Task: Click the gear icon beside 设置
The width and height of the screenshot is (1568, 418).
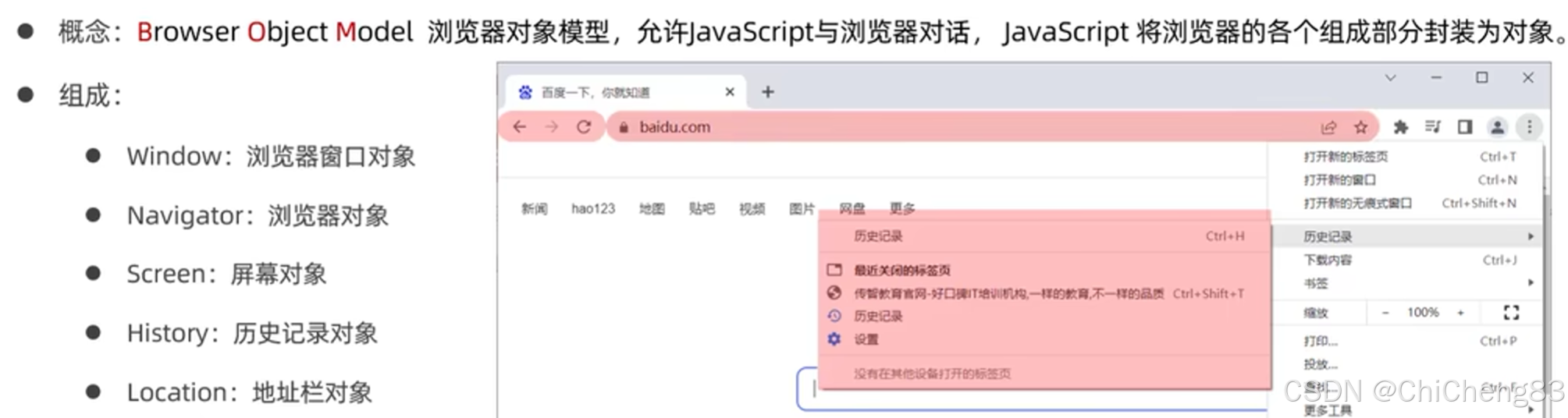Action: click(x=834, y=339)
